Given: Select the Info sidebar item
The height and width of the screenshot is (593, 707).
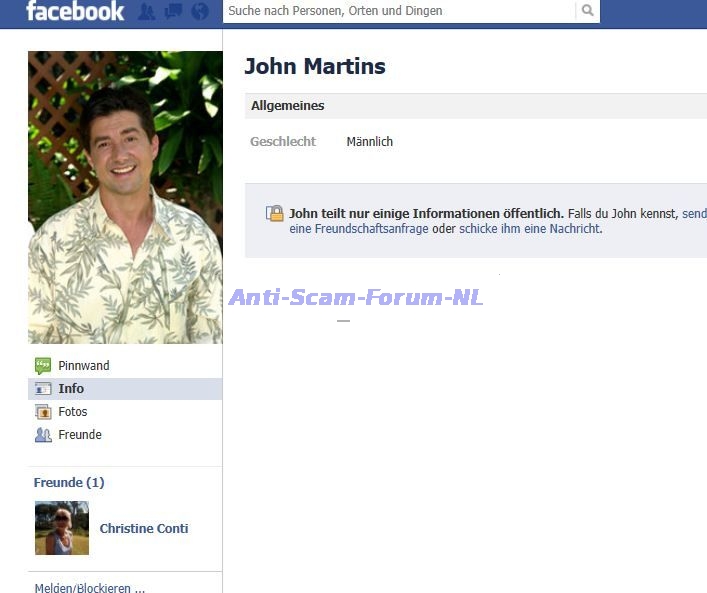Looking at the screenshot, I should tap(71, 389).
